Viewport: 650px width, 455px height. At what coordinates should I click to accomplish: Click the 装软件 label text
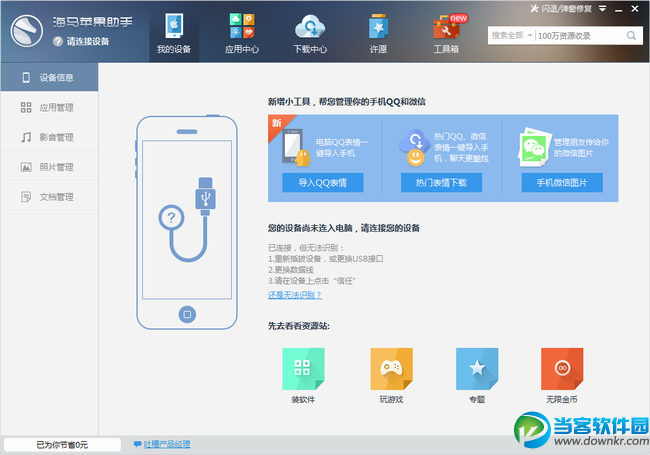[303, 399]
